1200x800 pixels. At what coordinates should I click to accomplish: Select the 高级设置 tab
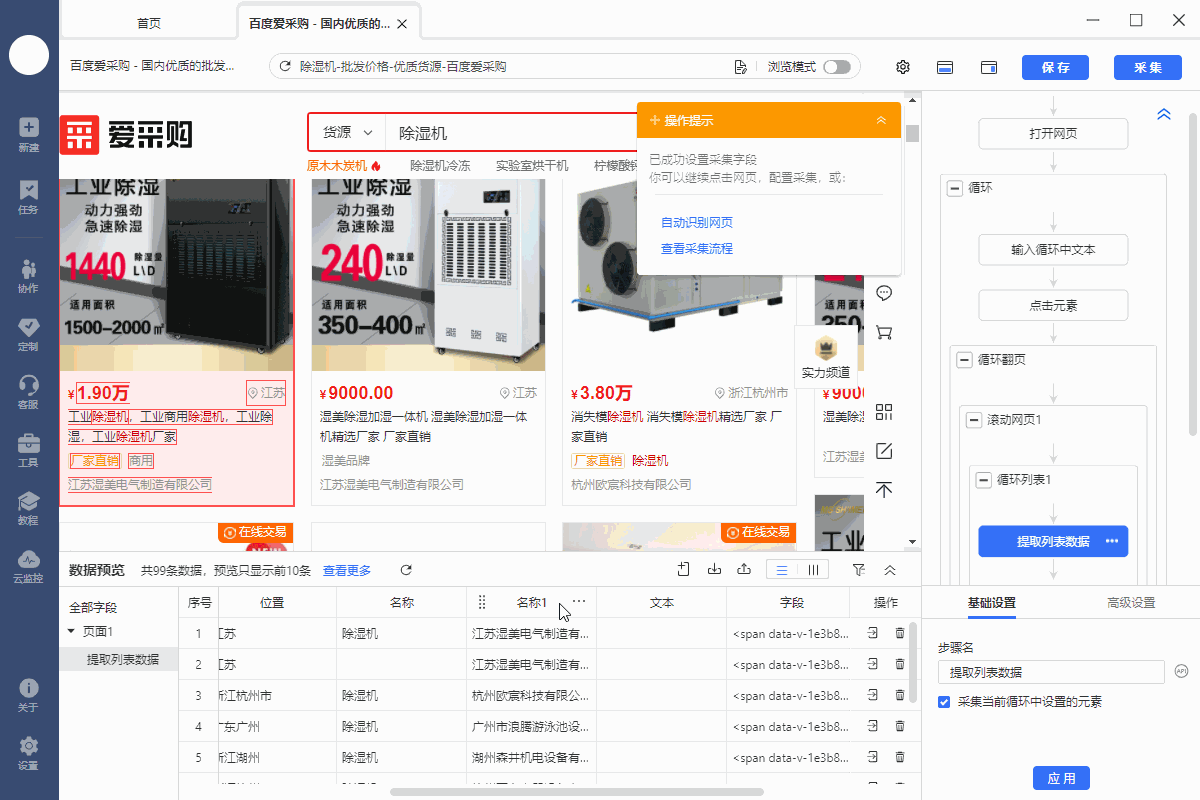[1131, 602]
